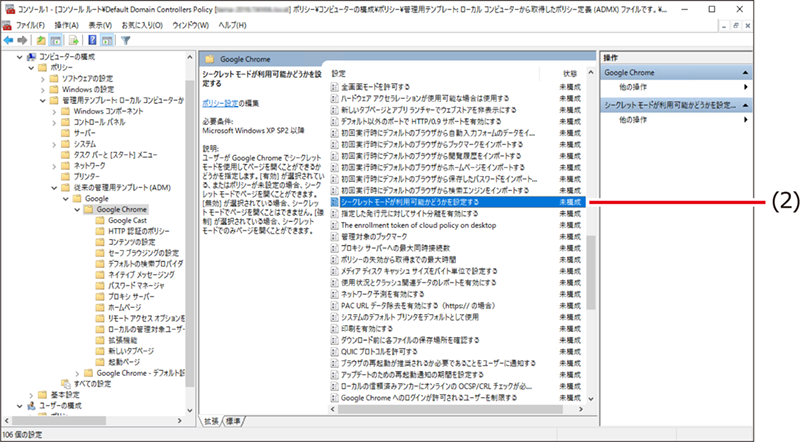Viewport: 803px width, 442px height.
Task: Select プロキシ サーバーへの最大同時接続数 policy row
Action: click(x=457, y=248)
